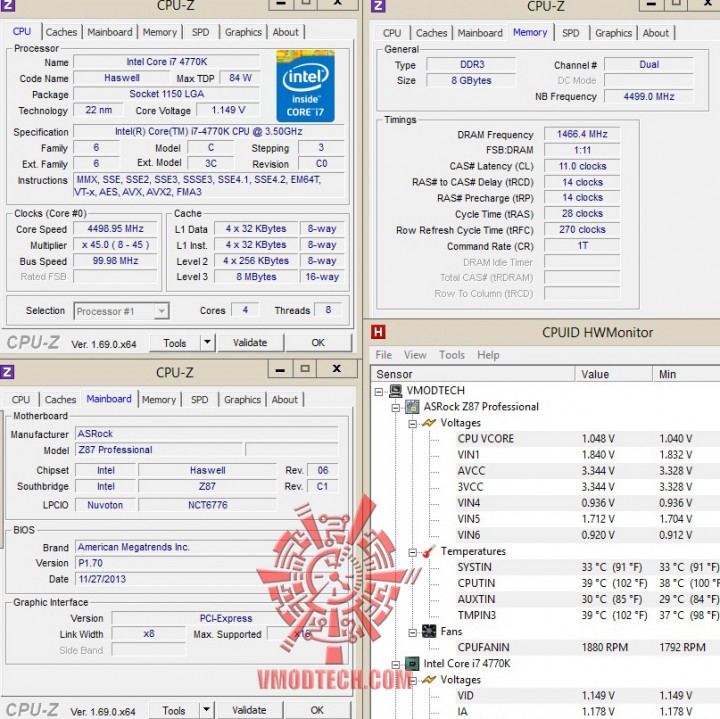The image size is (720, 719).
Task: Click the Voltages icon under Intel Core i7
Action: [429, 680]
